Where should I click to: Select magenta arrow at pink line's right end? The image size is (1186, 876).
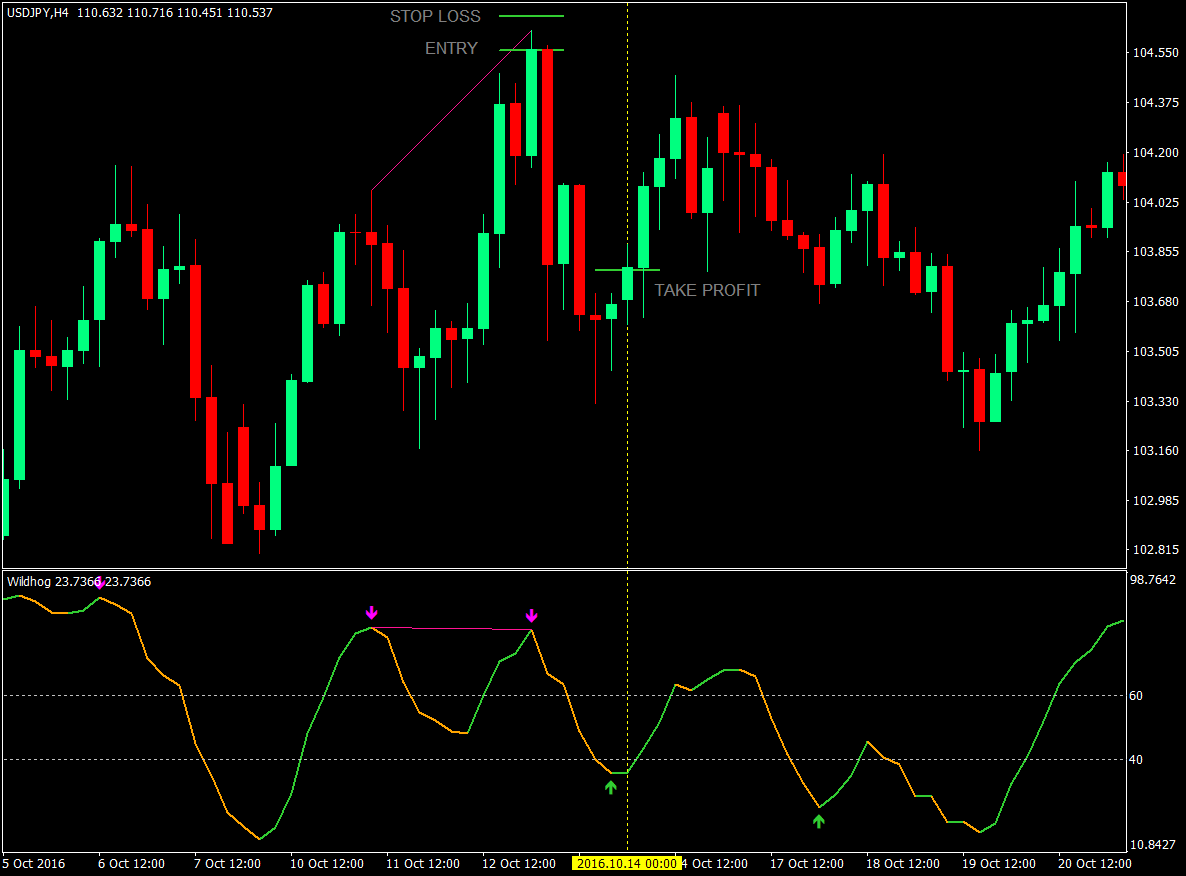click(531, 615)
